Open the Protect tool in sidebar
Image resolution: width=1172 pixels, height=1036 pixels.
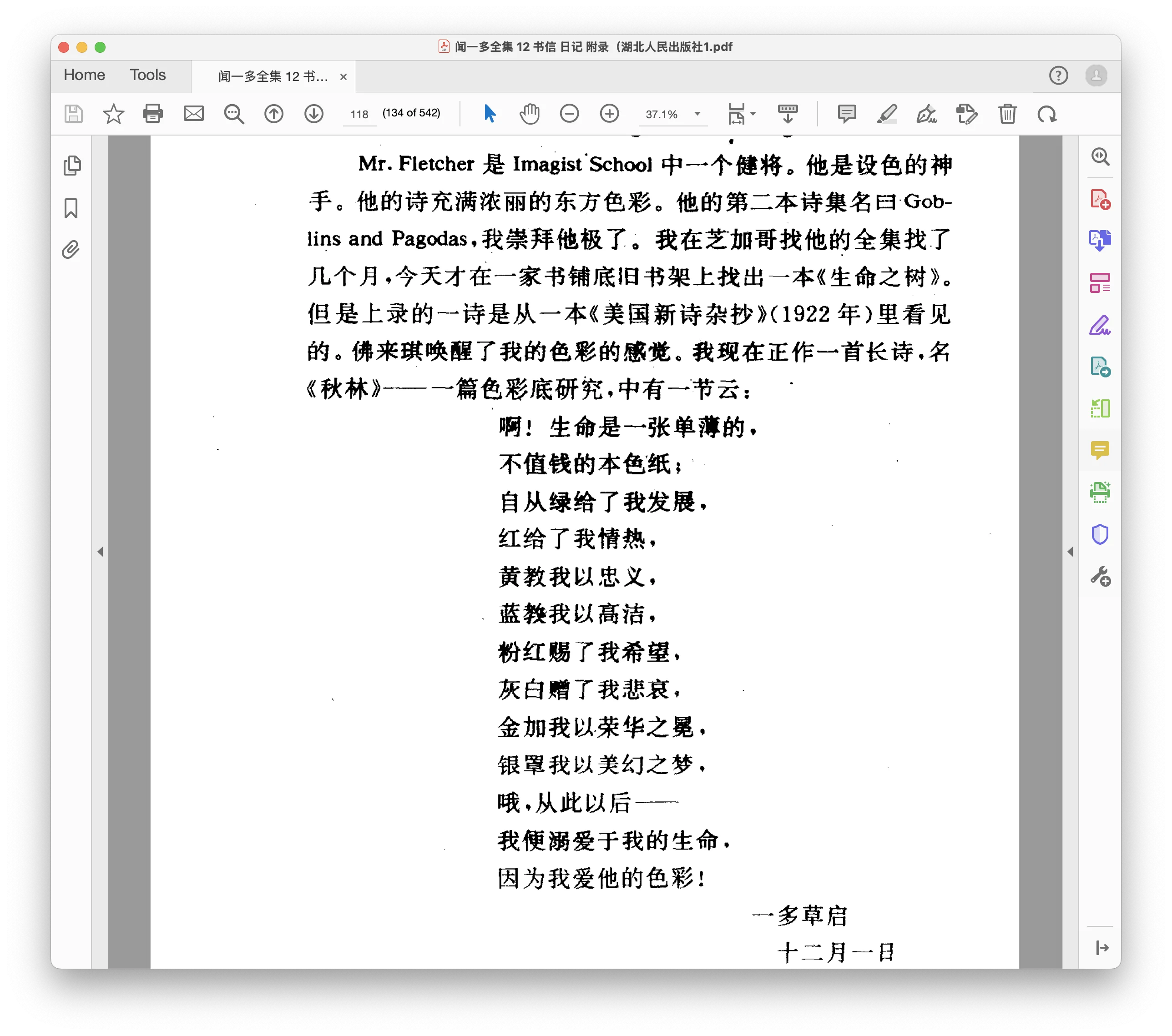coord(1100,534)
